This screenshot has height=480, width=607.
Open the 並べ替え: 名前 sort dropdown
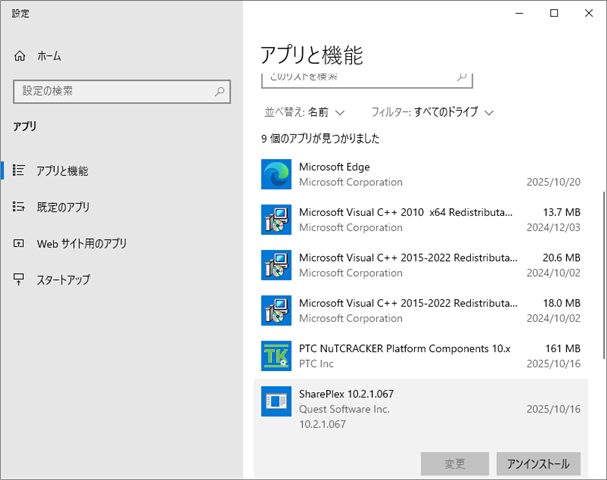coord(305,112)
